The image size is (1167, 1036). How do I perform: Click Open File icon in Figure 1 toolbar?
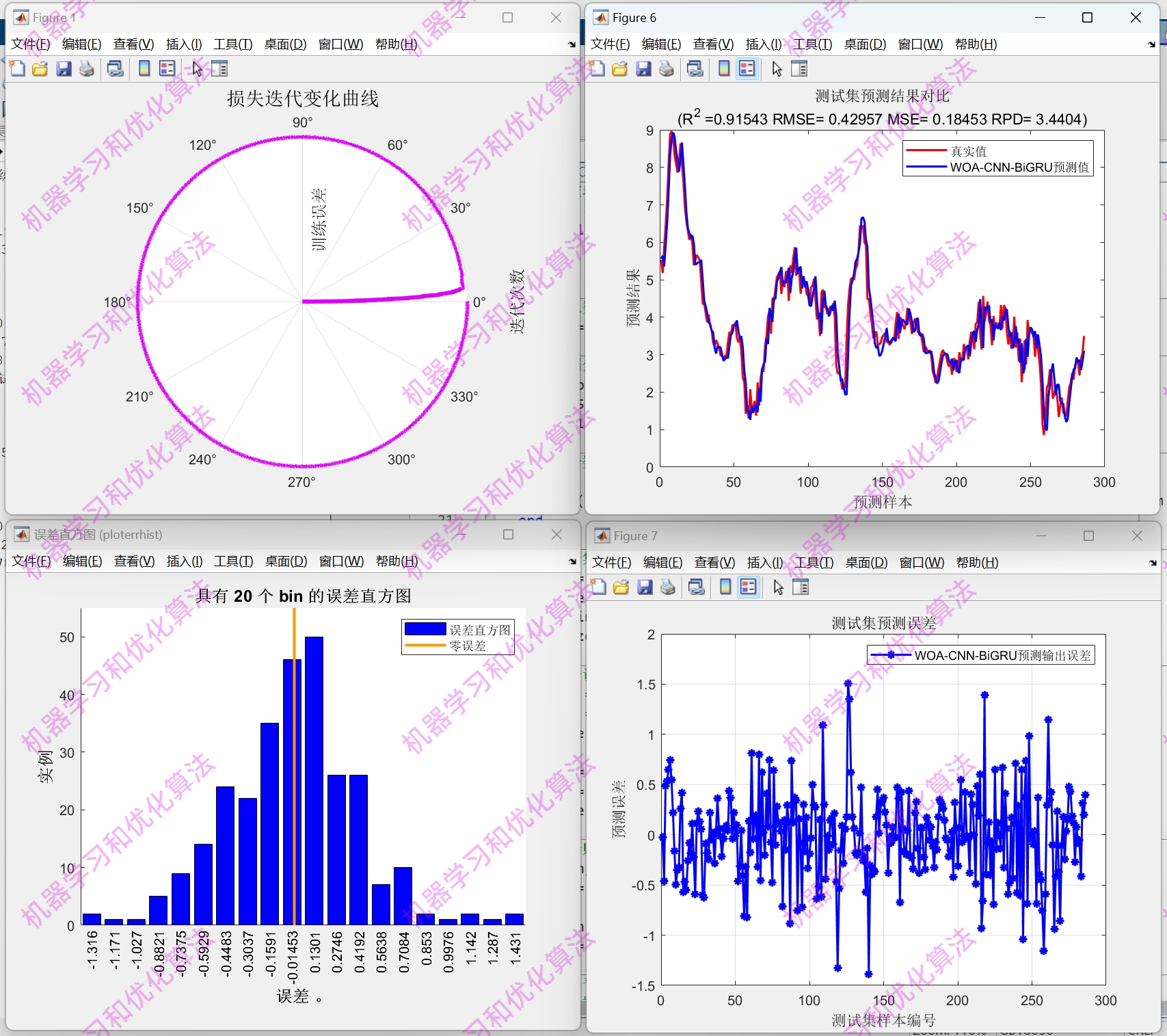click(40, 68)
